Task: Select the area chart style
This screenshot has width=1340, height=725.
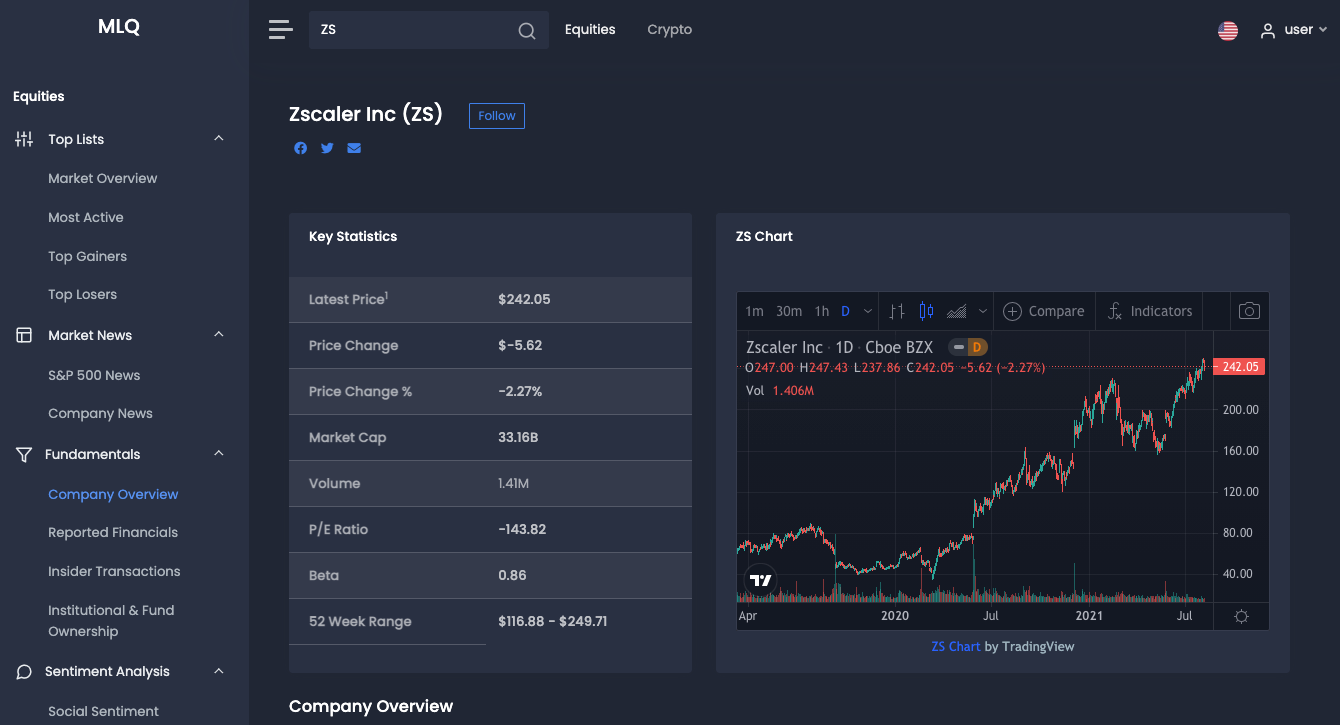Action: (x=956, y=311)
